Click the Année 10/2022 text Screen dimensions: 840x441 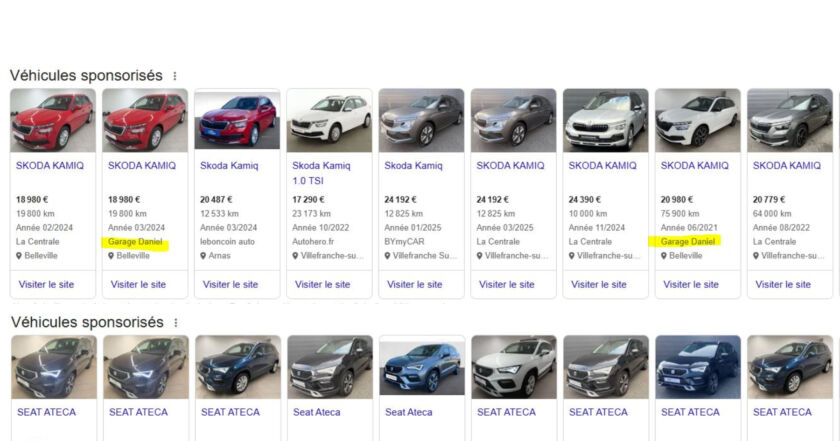pyautogui.click(x=321, y=228)
